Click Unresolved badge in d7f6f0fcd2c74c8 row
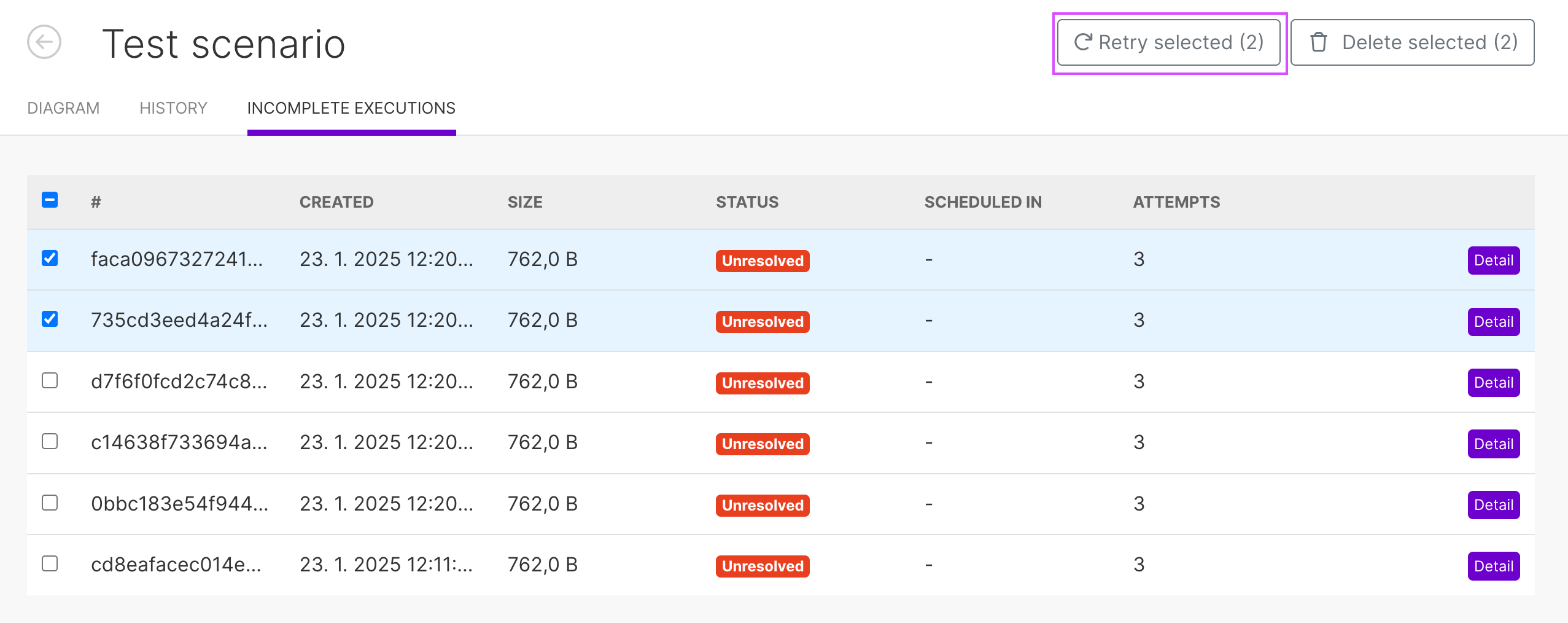This screenshot has height=623, width=1568. [763, 383]
